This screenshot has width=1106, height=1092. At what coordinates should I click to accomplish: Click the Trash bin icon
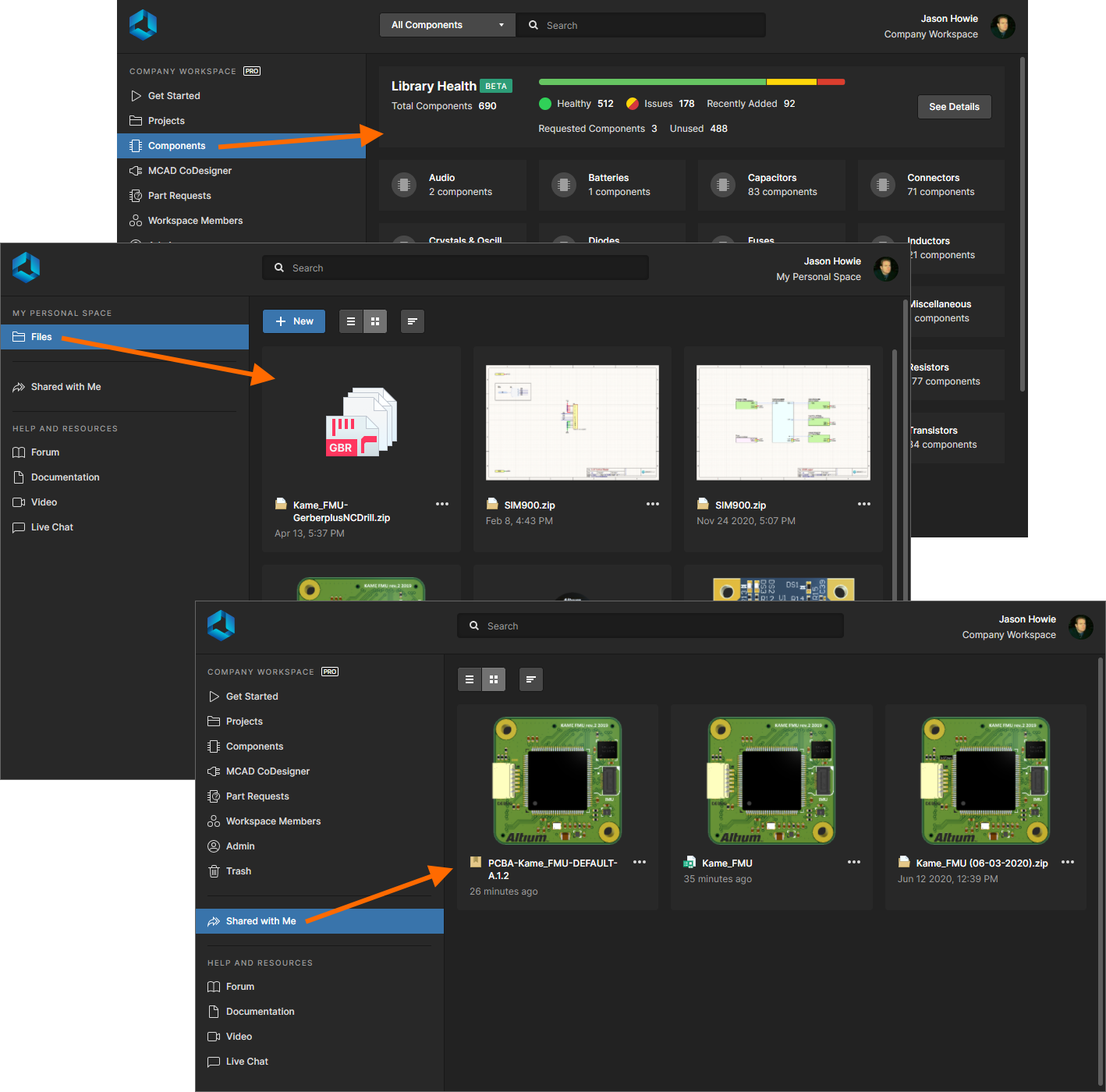214,871
